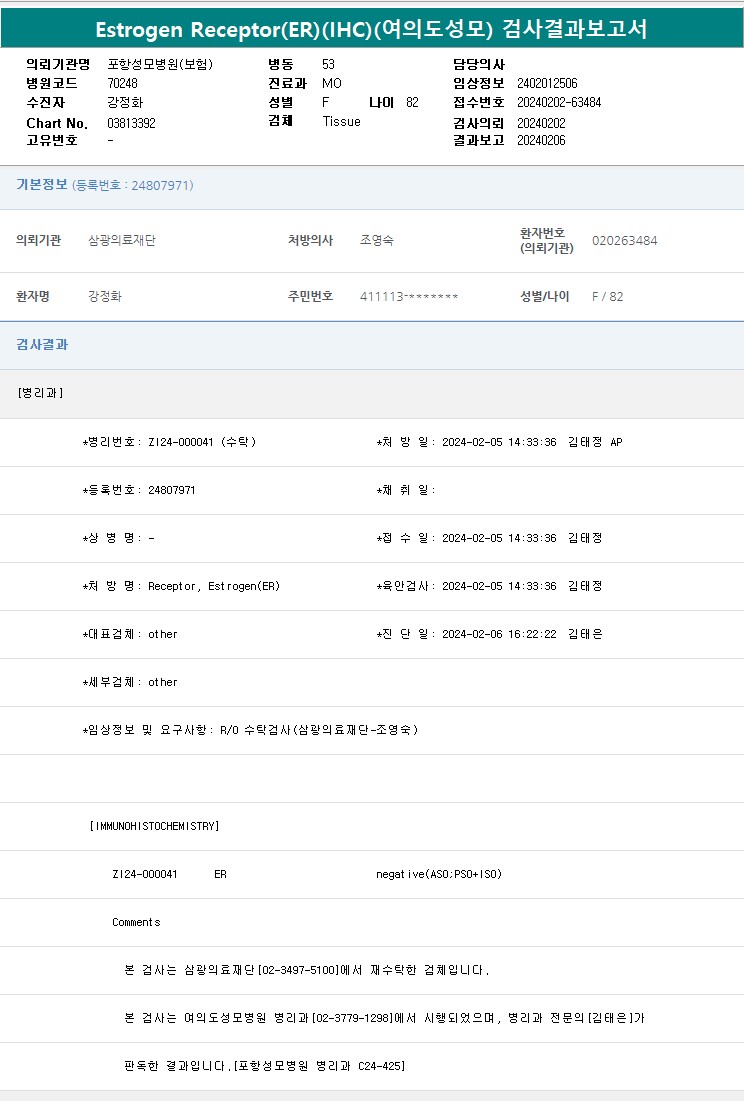The image size is (744, 1101).
Task: Click the hospital code value 70248
Action: pos(122,83)
